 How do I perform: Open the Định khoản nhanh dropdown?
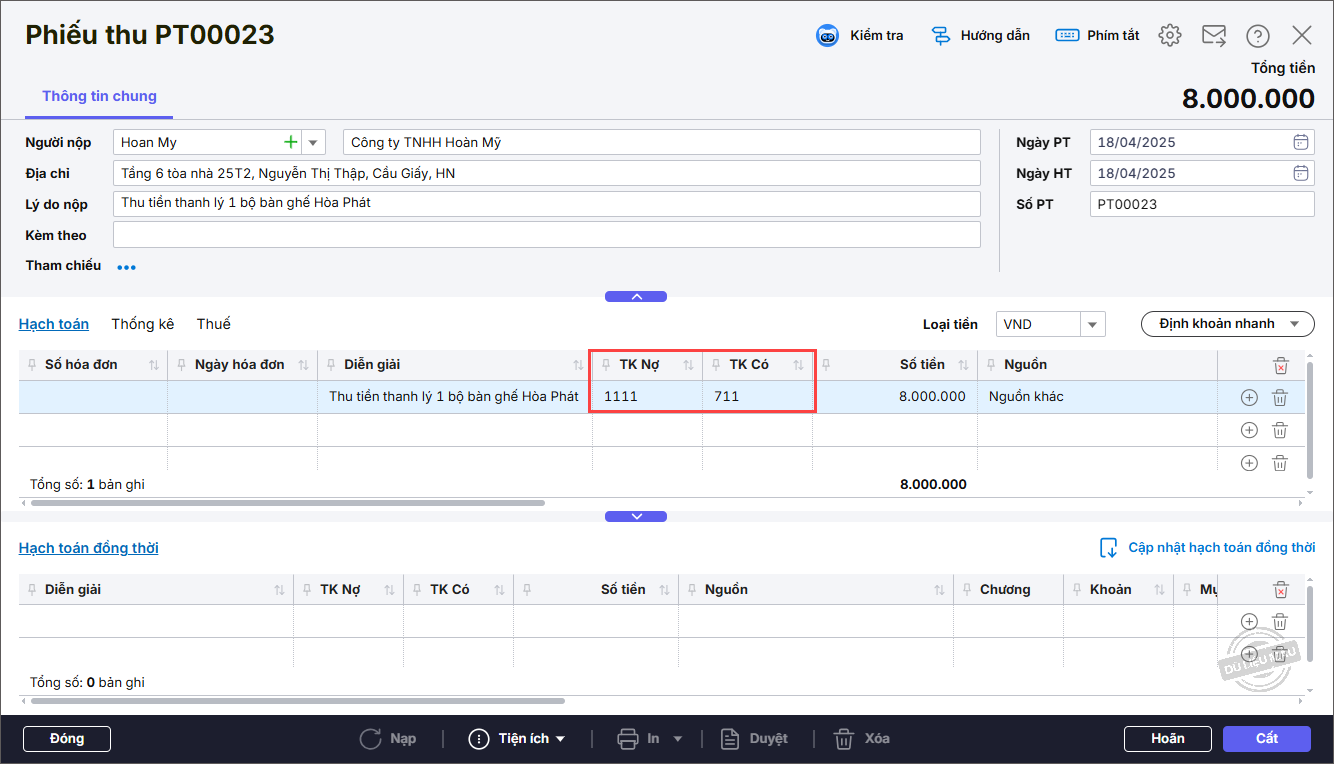pyautogui.click(x=1227, y=324)
